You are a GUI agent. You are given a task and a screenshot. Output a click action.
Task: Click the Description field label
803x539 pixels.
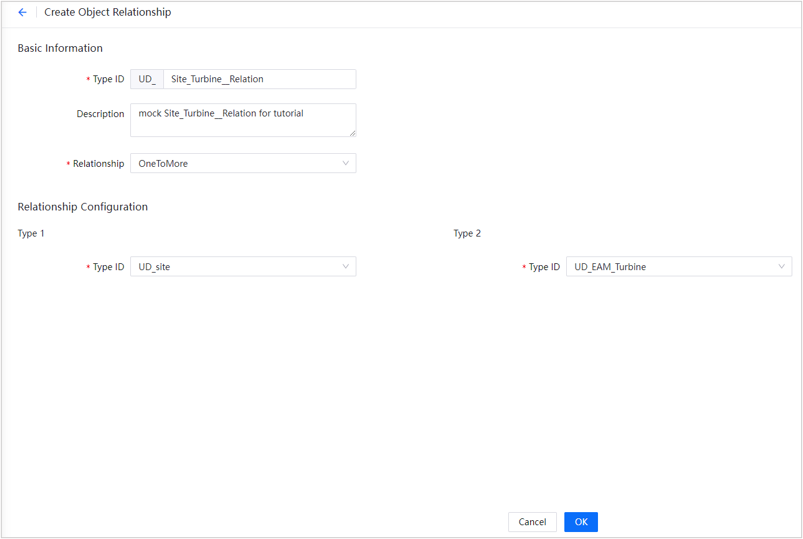(x=100, y=114)
